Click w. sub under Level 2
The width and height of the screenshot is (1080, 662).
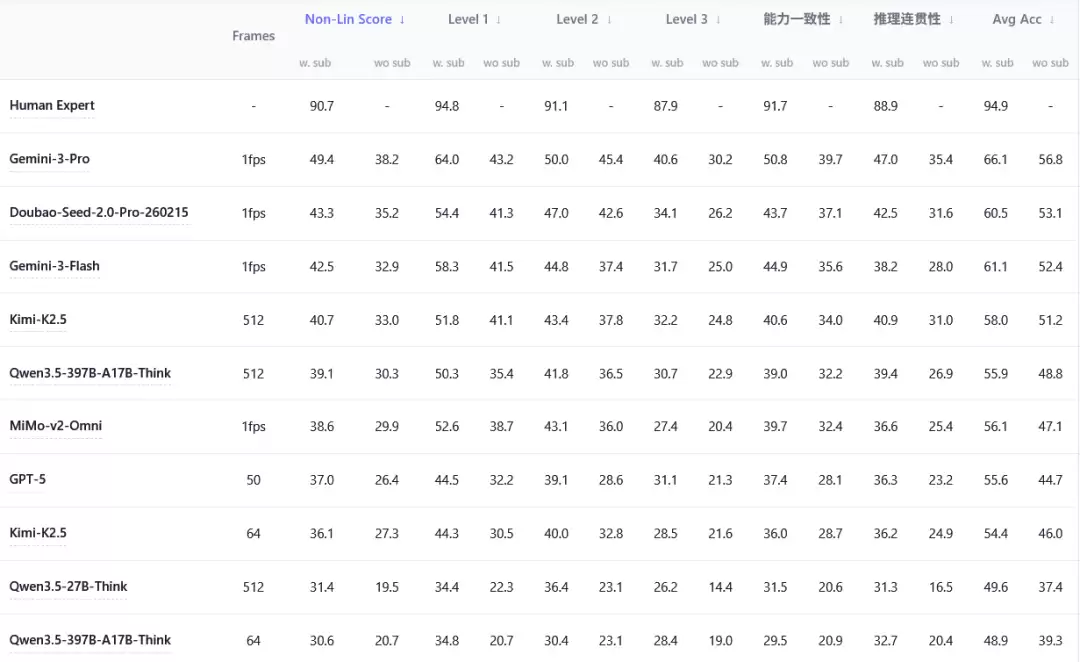[558, 63]
